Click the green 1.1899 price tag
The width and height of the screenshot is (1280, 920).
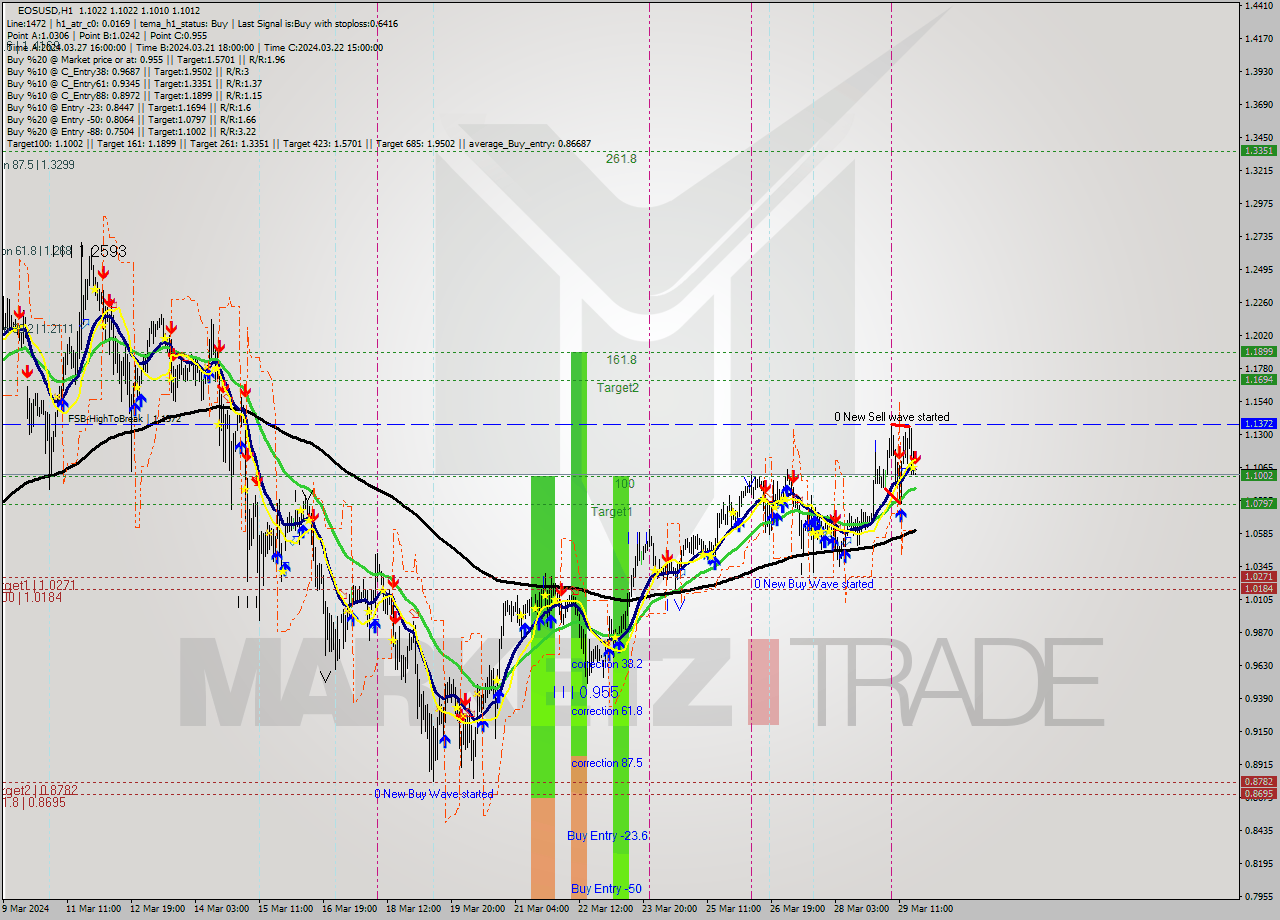[x=1257, y=351]
